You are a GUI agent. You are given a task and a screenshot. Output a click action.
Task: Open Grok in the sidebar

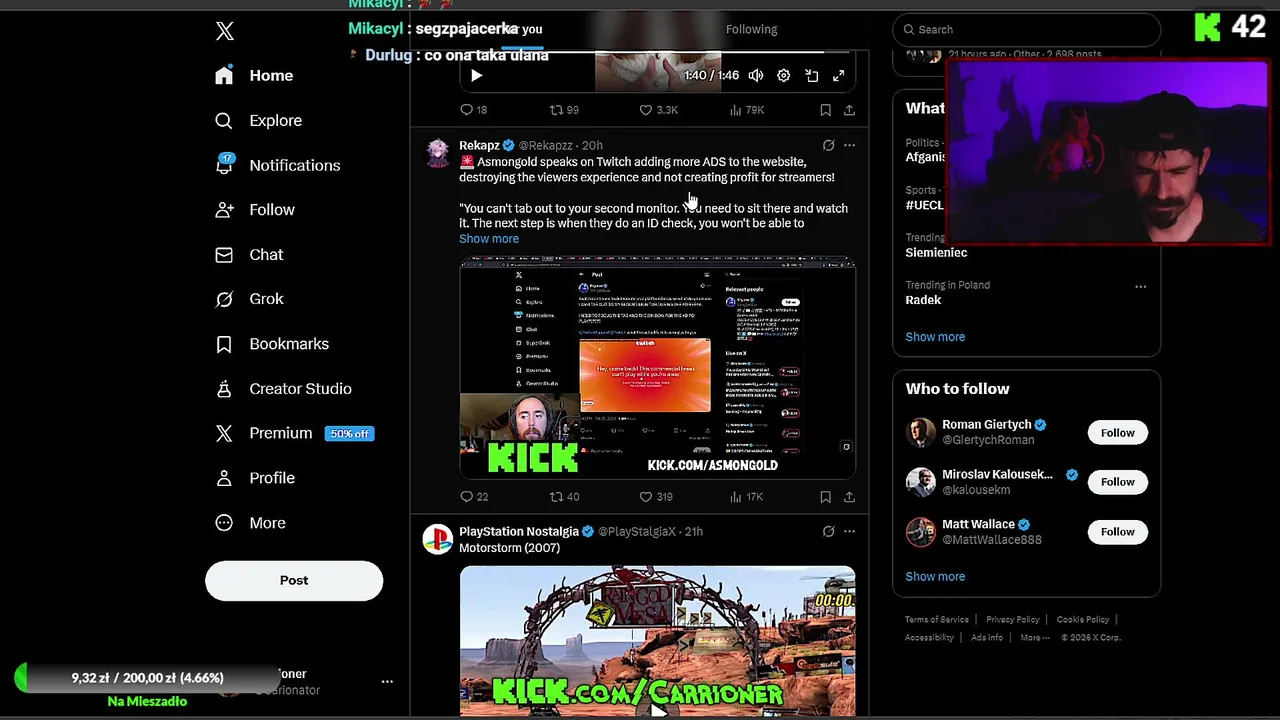(x=250, y=299)
